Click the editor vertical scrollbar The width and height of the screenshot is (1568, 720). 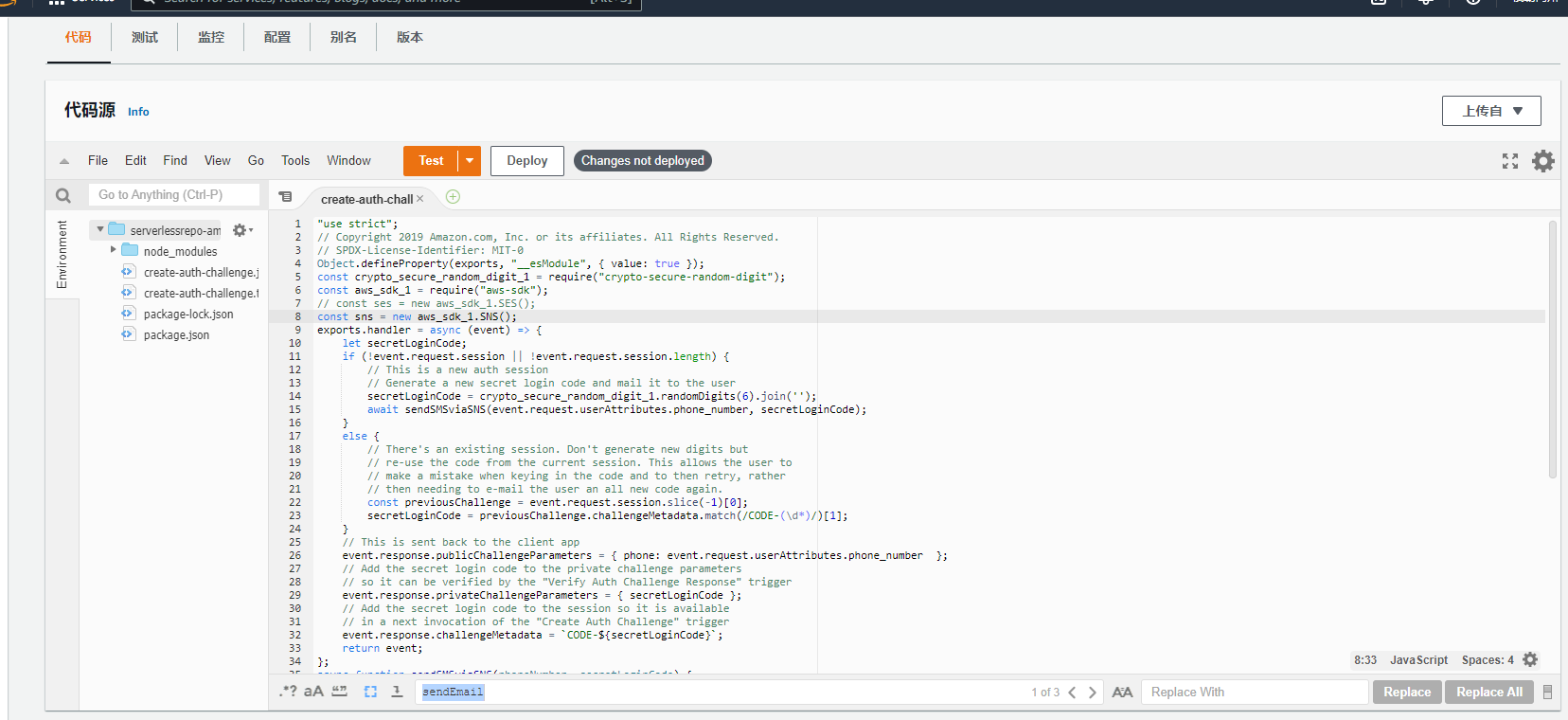tap(1552, 351)
